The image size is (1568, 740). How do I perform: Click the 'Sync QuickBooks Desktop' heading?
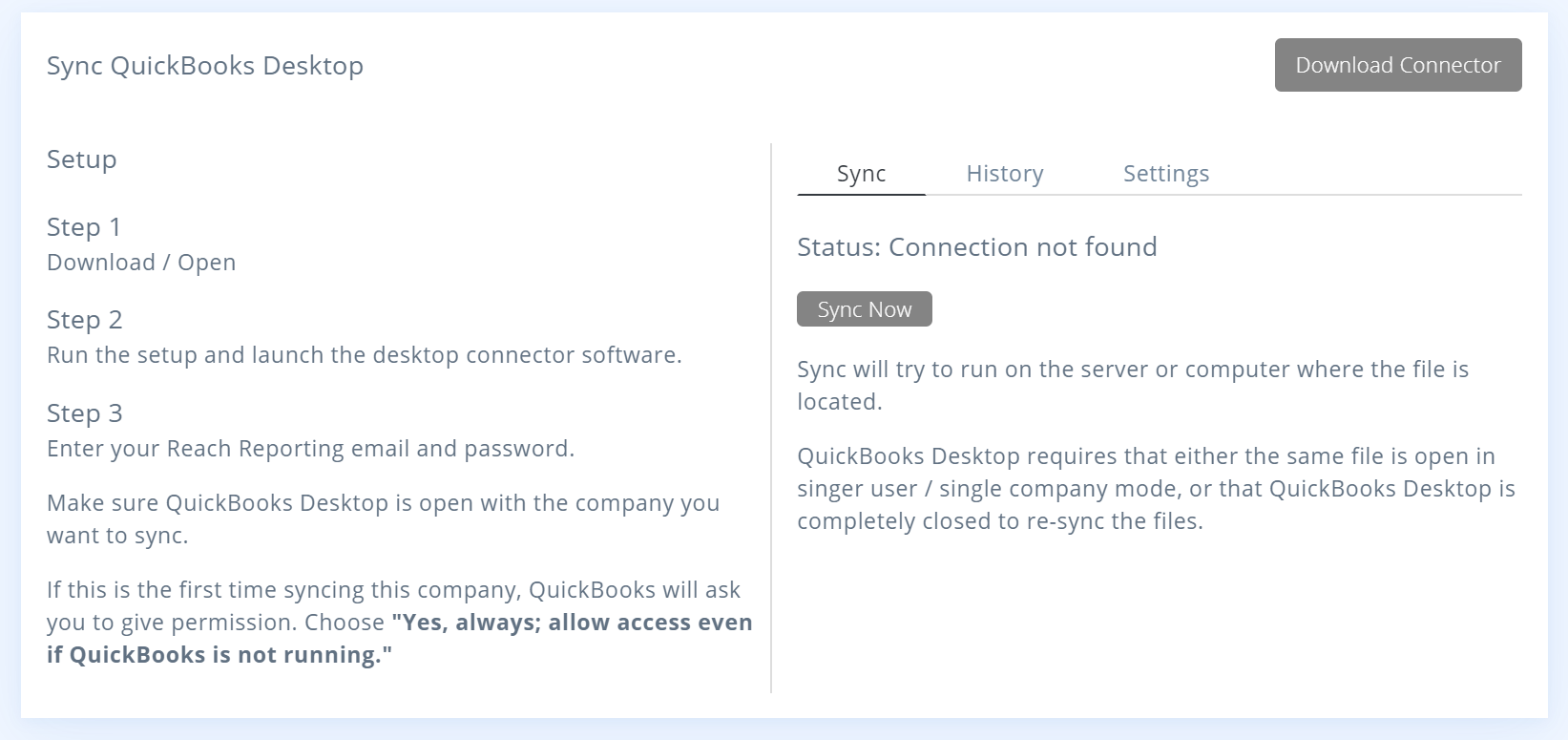[x=205, y=66]
